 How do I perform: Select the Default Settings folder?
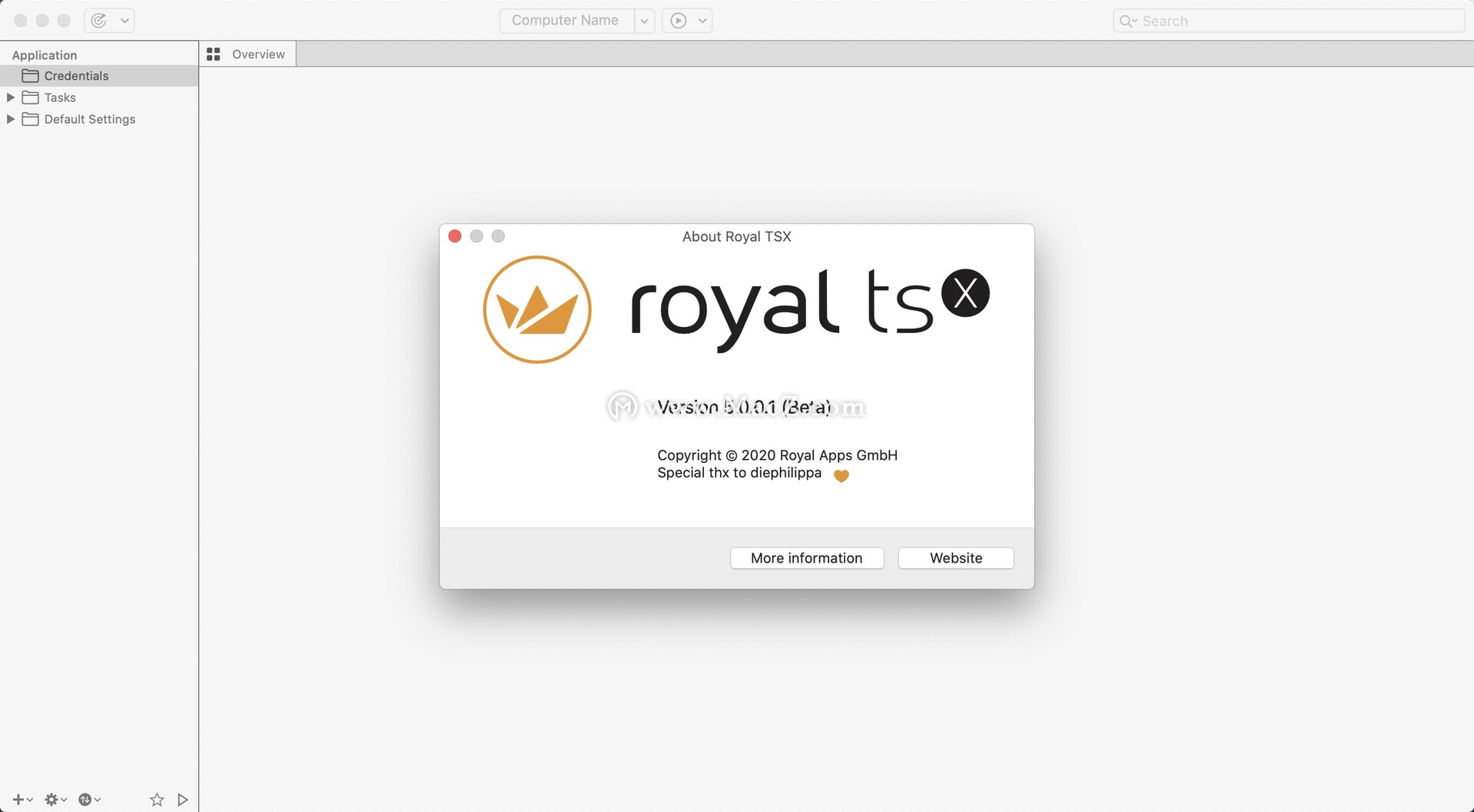(99, 119)
